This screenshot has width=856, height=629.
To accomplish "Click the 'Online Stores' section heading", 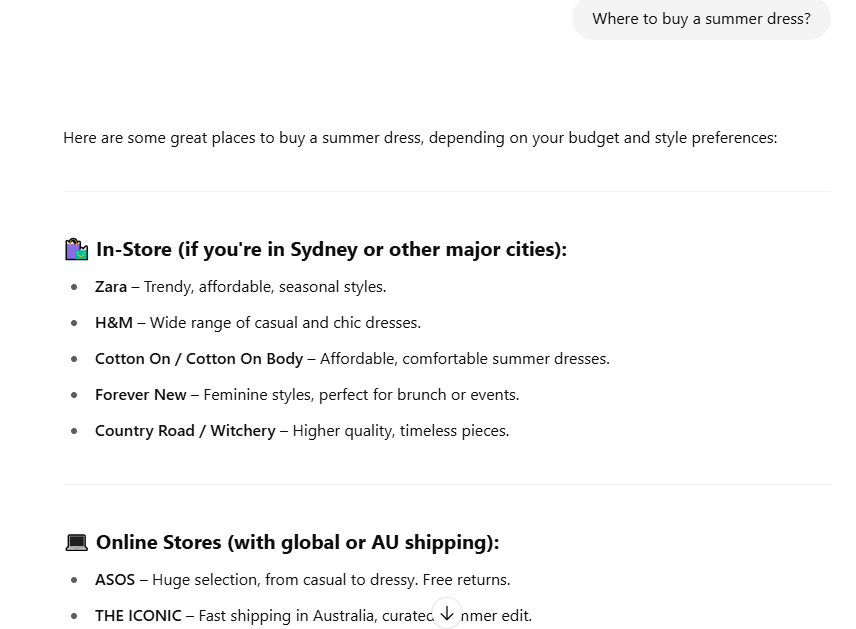I will click(x=298, y=543).
